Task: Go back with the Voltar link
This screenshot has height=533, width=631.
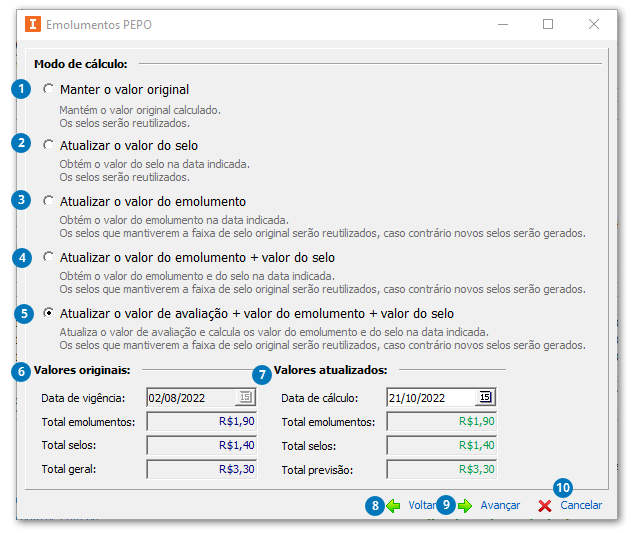Action: [422, 505]
